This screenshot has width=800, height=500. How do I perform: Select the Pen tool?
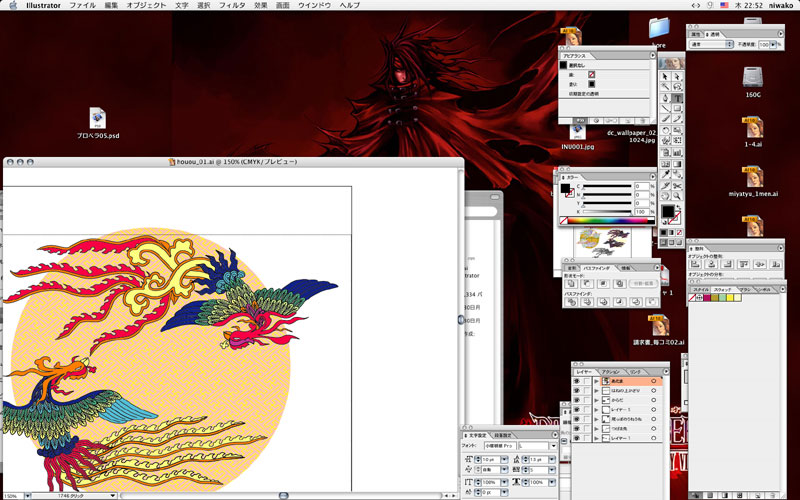click(665, 98)
